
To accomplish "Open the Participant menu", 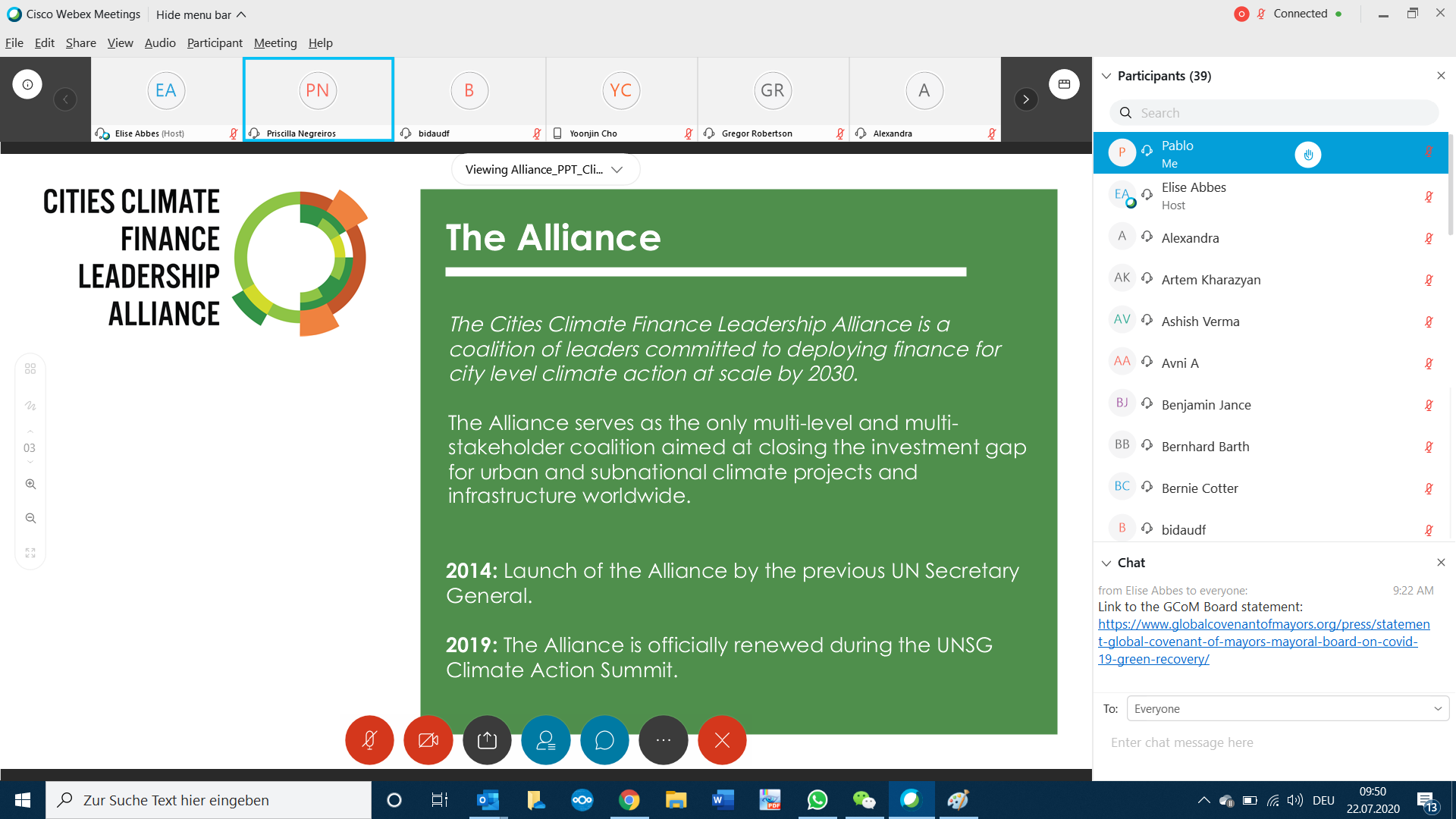I will click(x=215, y=43).
